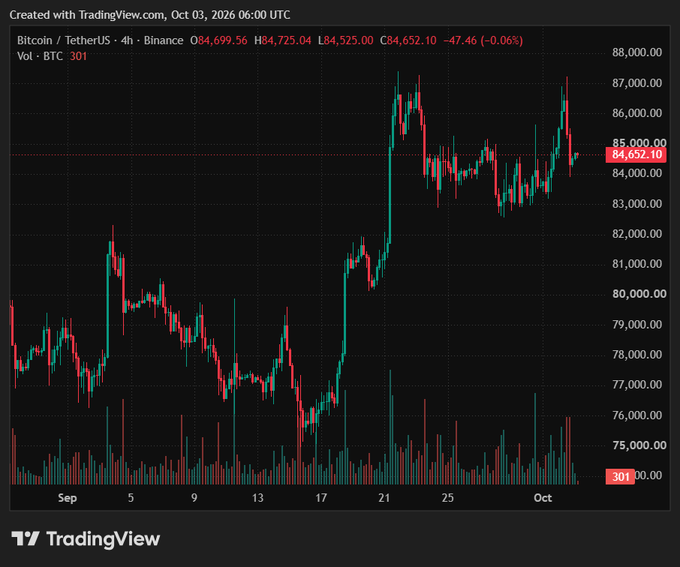Viewport: 680px width, 567px height.
Task: Click the Created with TradingView.com header text
Action: (x=150, y=15)
